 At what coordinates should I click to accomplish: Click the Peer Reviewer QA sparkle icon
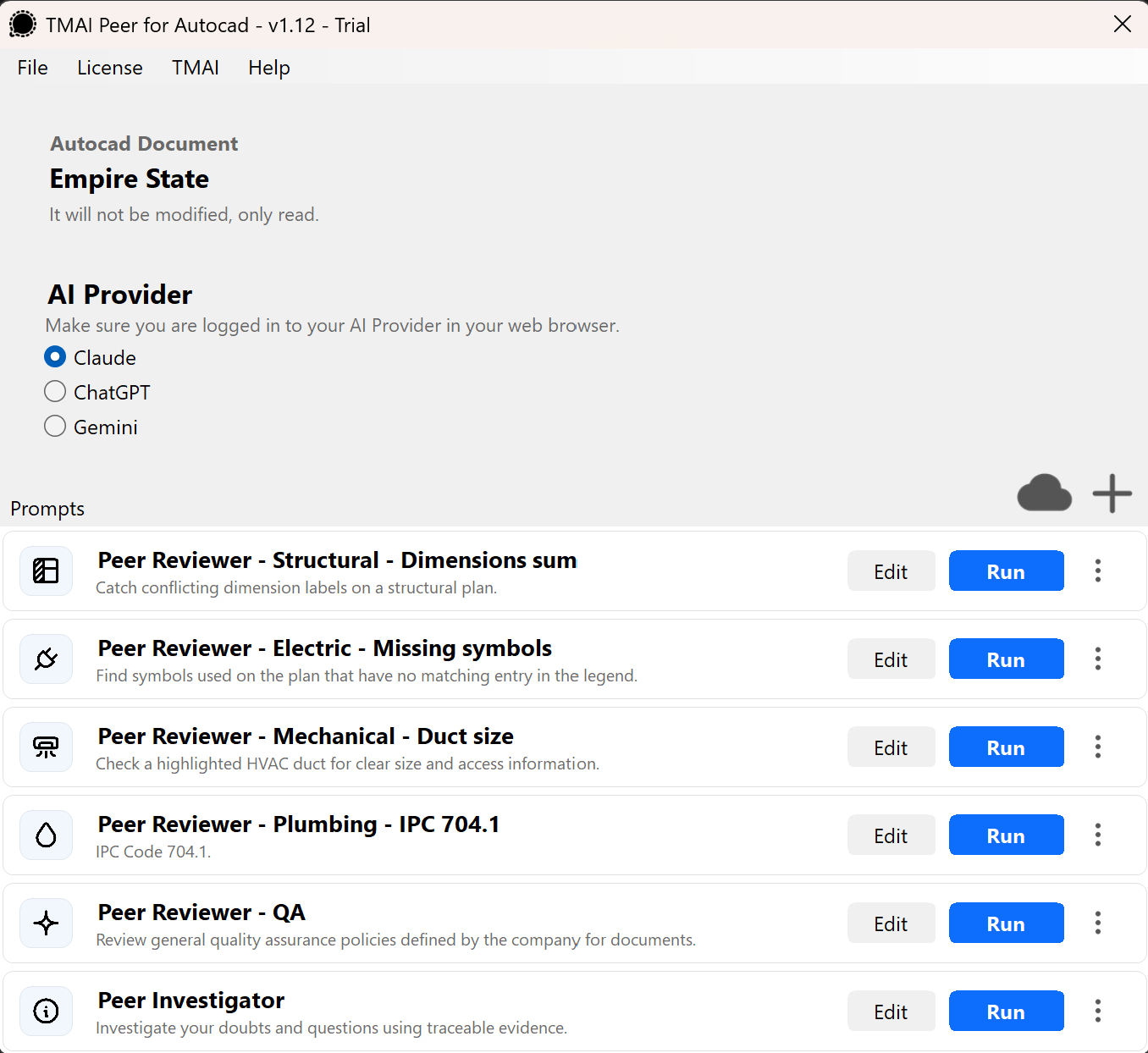click(x=46, y=923)
